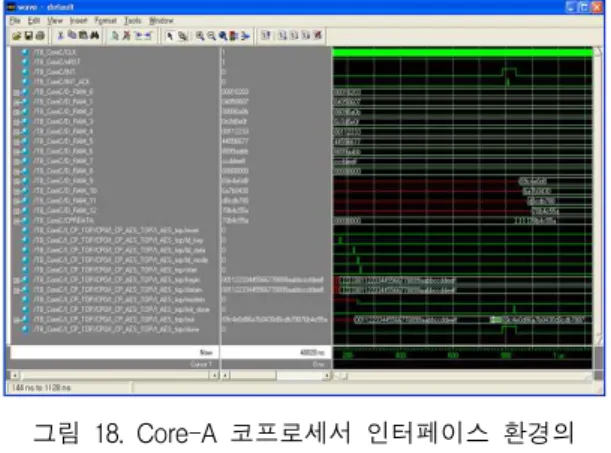The height and width of the screenshot is (453, 611).
Task: Click the Insert Cursor toolbar icon
Action: pyautogui.click(x=115, y=36)
